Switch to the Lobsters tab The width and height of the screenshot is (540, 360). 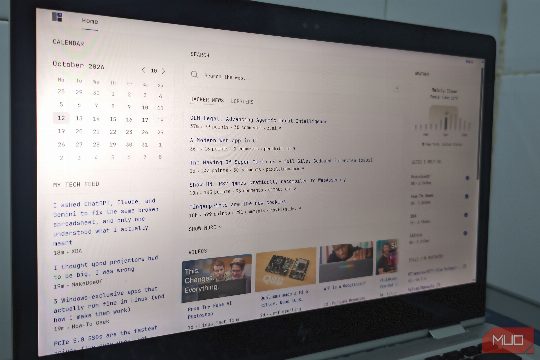tap(241, 101)
